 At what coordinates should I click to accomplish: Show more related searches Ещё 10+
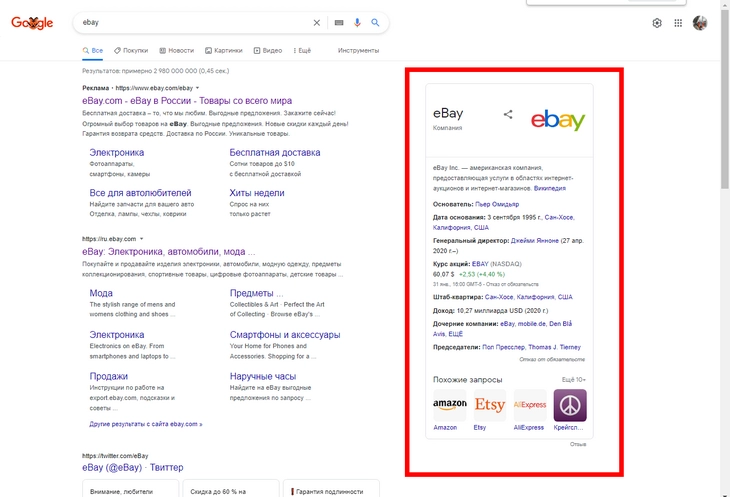[x=574, y=380]
